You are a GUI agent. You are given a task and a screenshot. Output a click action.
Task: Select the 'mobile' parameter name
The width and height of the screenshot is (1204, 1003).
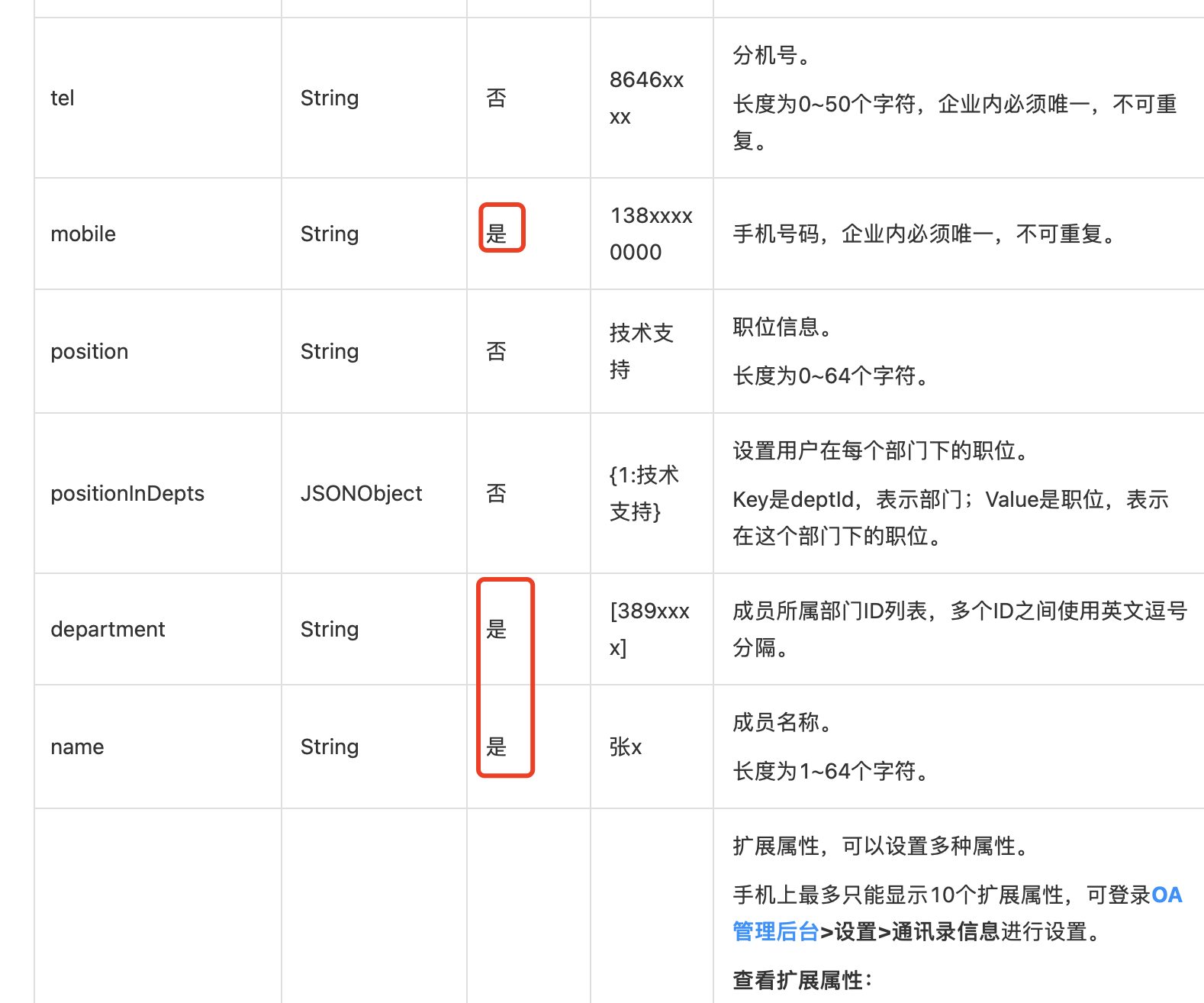tap(83, 234)
